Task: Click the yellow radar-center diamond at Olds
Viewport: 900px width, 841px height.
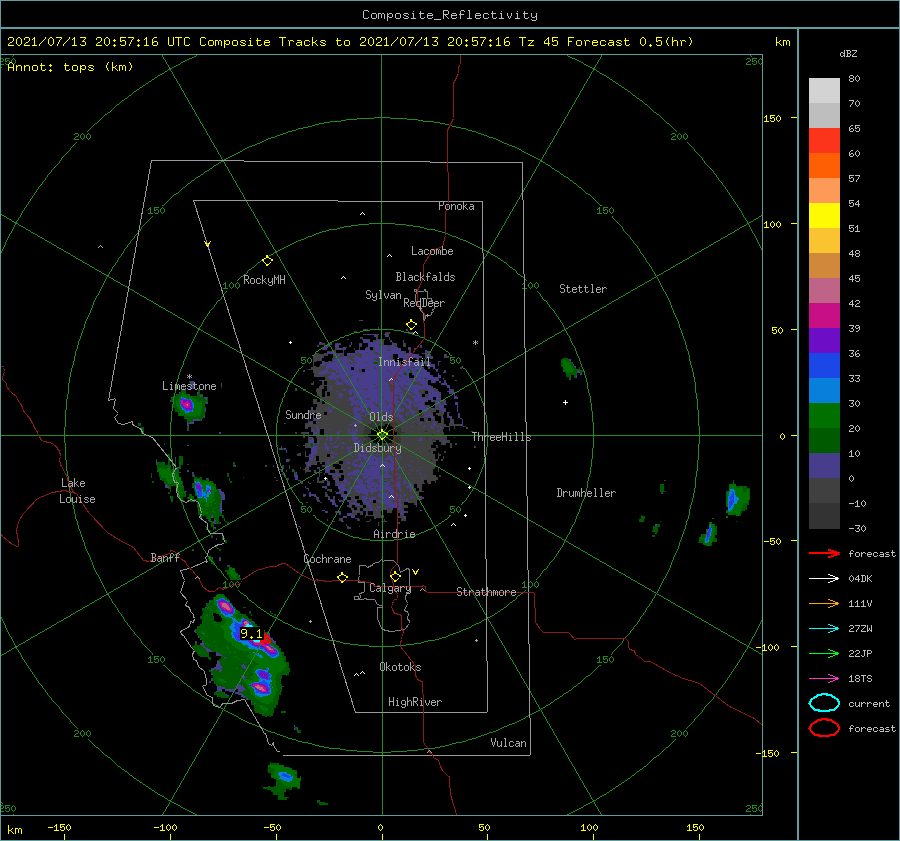Action: pos(382,435)
